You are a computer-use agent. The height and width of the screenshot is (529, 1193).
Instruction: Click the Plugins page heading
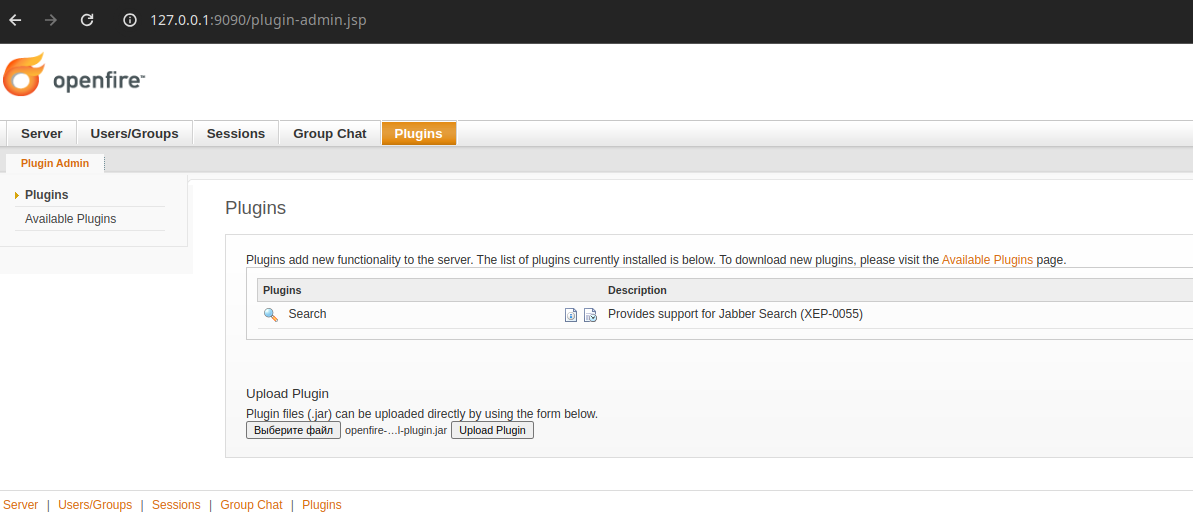click(x=256, y=208)
